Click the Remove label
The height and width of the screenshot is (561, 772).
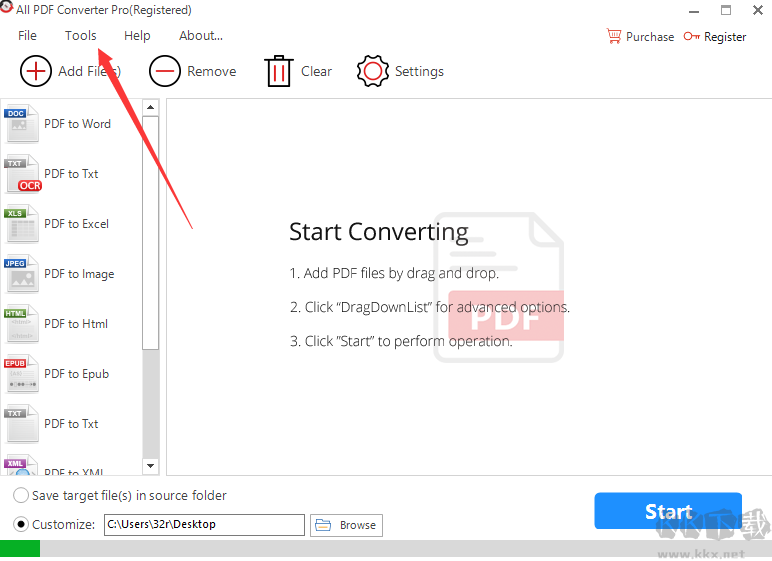(212, 71)
